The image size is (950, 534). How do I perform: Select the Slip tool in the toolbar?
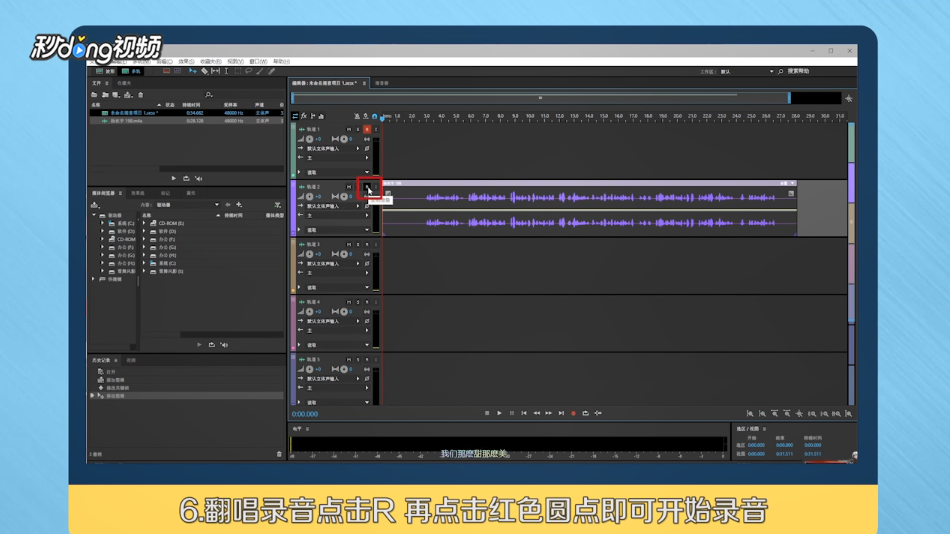(x=215, y=71)
